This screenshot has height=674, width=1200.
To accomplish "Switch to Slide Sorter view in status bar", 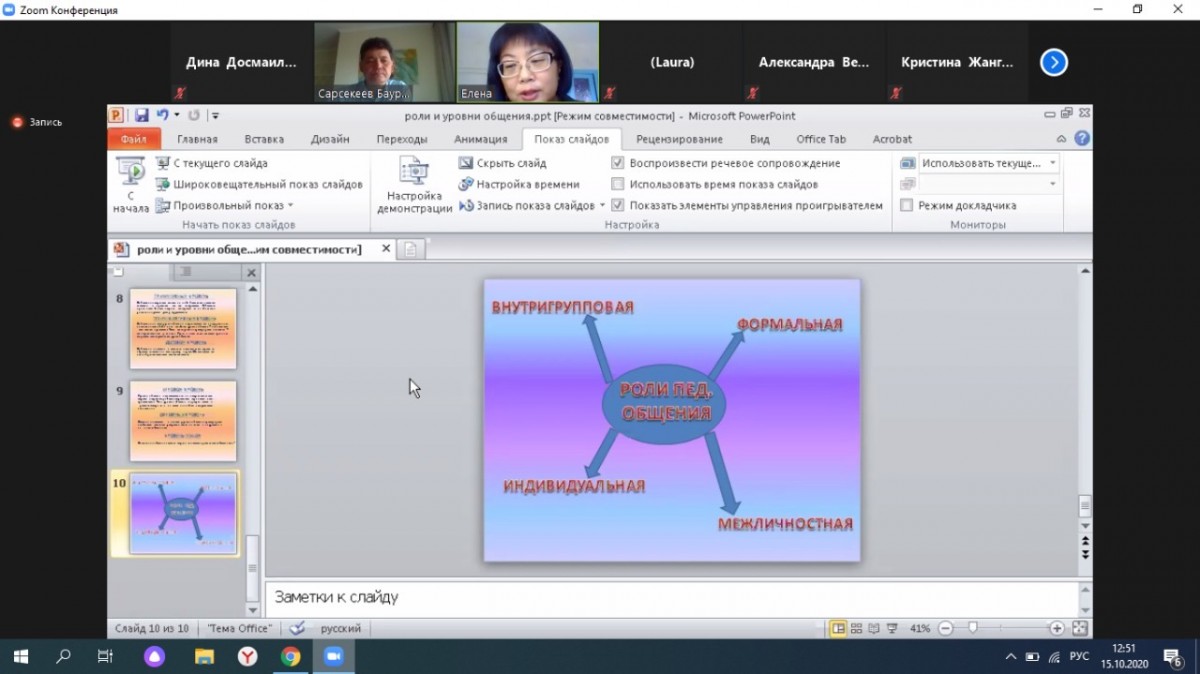I will click(856, 628).
